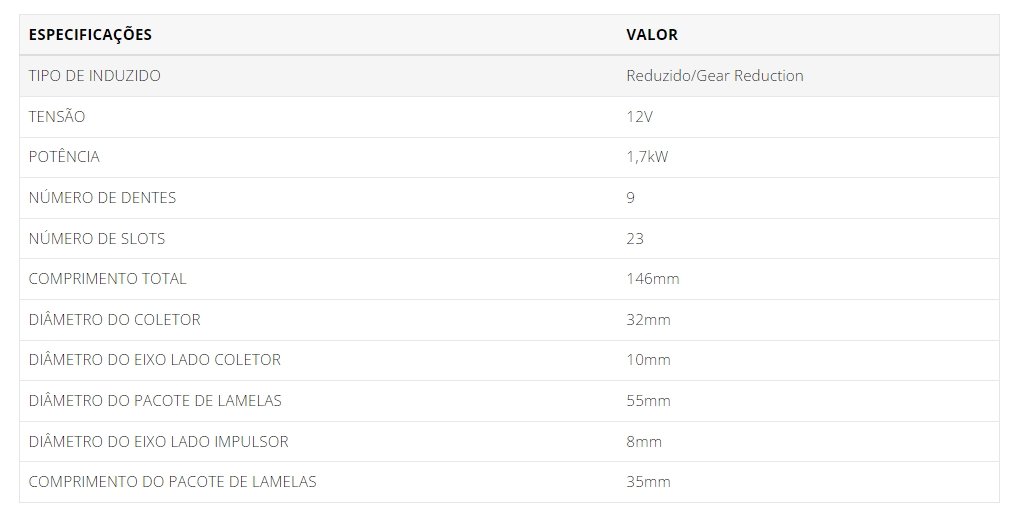1011x525 pixels.
Task: Click the 55mm lamella diameter value
Action: (649, 401)
